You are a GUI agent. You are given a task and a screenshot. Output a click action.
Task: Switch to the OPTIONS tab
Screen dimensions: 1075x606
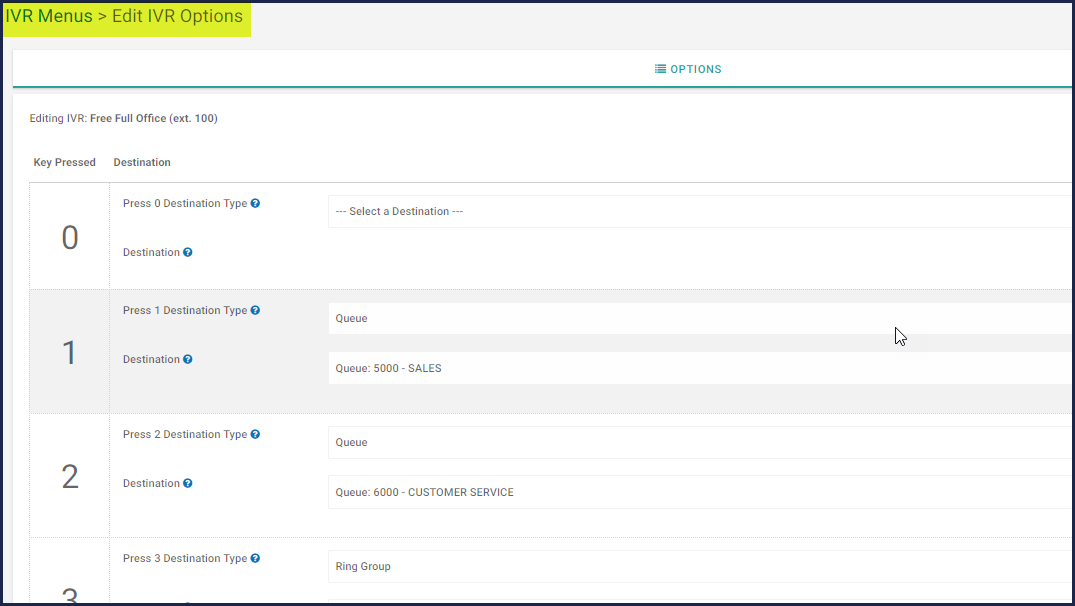click(688, 69)
